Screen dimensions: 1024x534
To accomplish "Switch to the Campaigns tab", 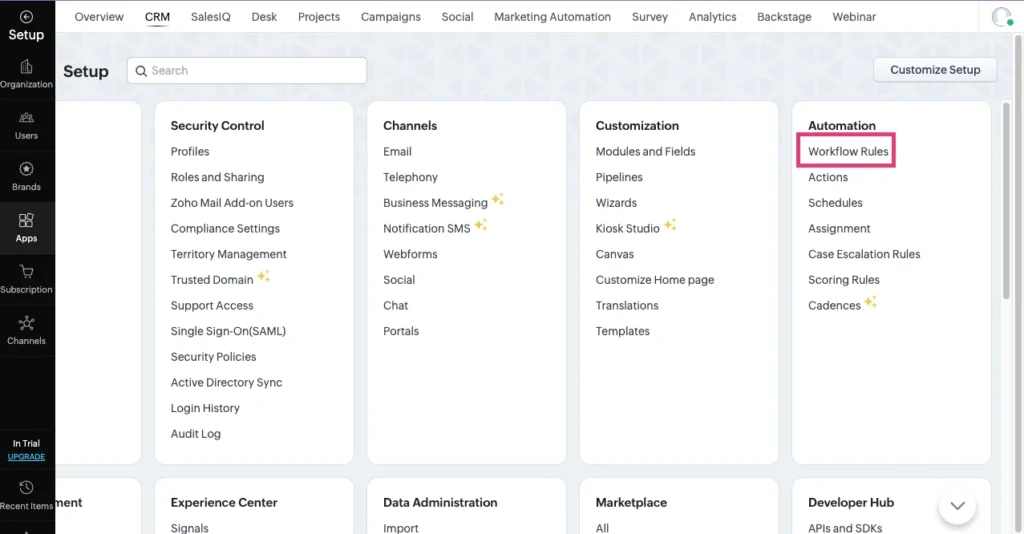I will click(x=391, y=17).
